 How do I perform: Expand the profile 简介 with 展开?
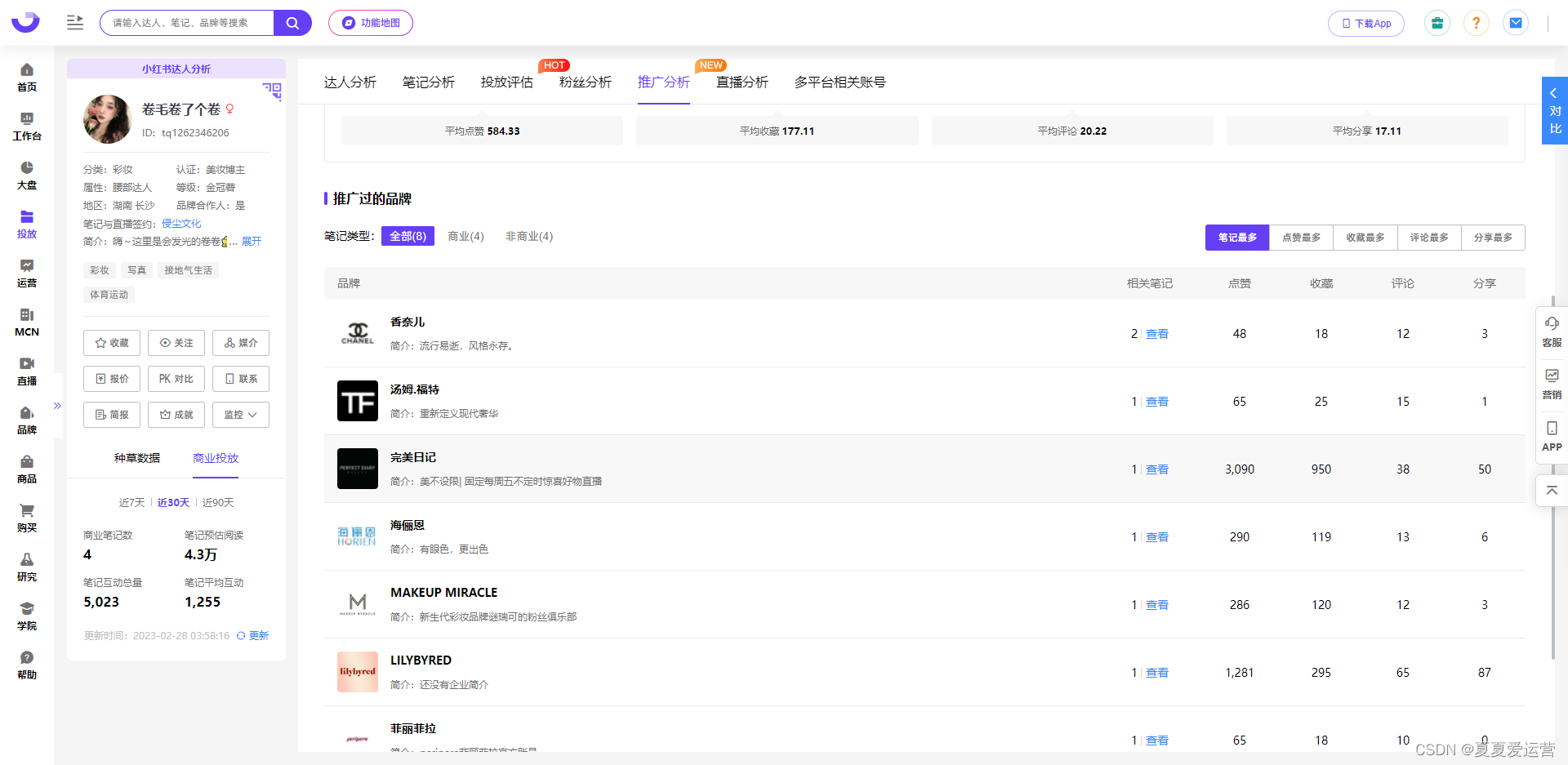tap(252, 242)
